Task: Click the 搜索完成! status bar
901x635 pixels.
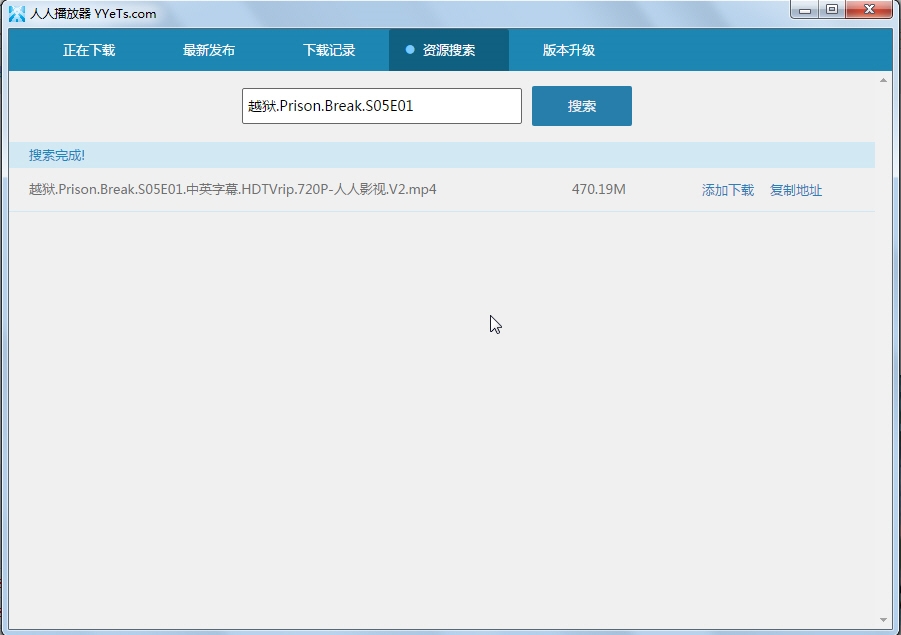Action: (x=442, y=155)
